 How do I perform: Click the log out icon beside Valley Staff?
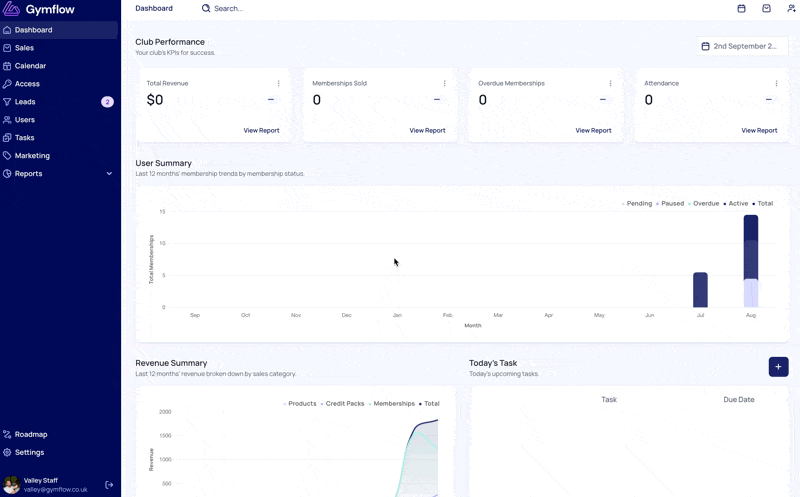point(109,485)
